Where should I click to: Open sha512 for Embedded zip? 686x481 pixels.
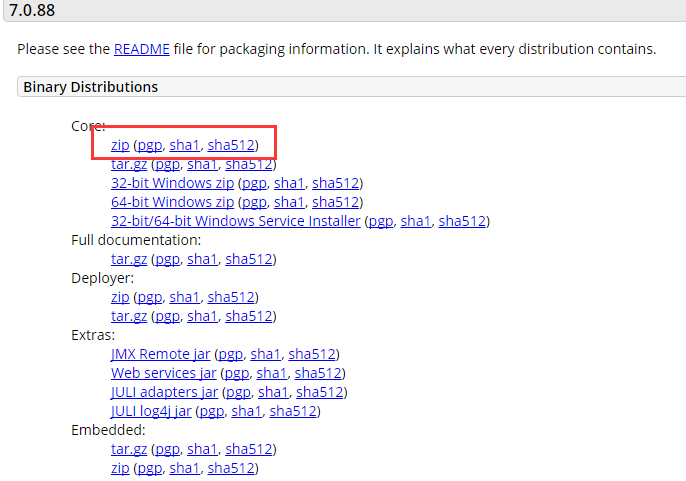coord(231,468)
